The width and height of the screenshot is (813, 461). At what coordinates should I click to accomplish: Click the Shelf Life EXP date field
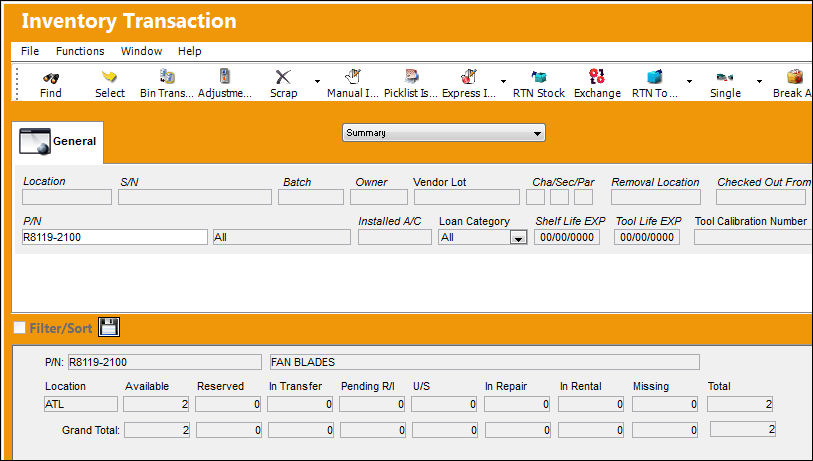tap(567, 238)
